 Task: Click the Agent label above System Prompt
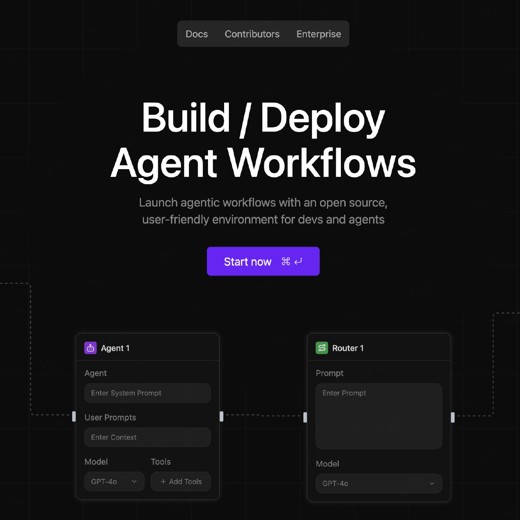pos(95,373)
